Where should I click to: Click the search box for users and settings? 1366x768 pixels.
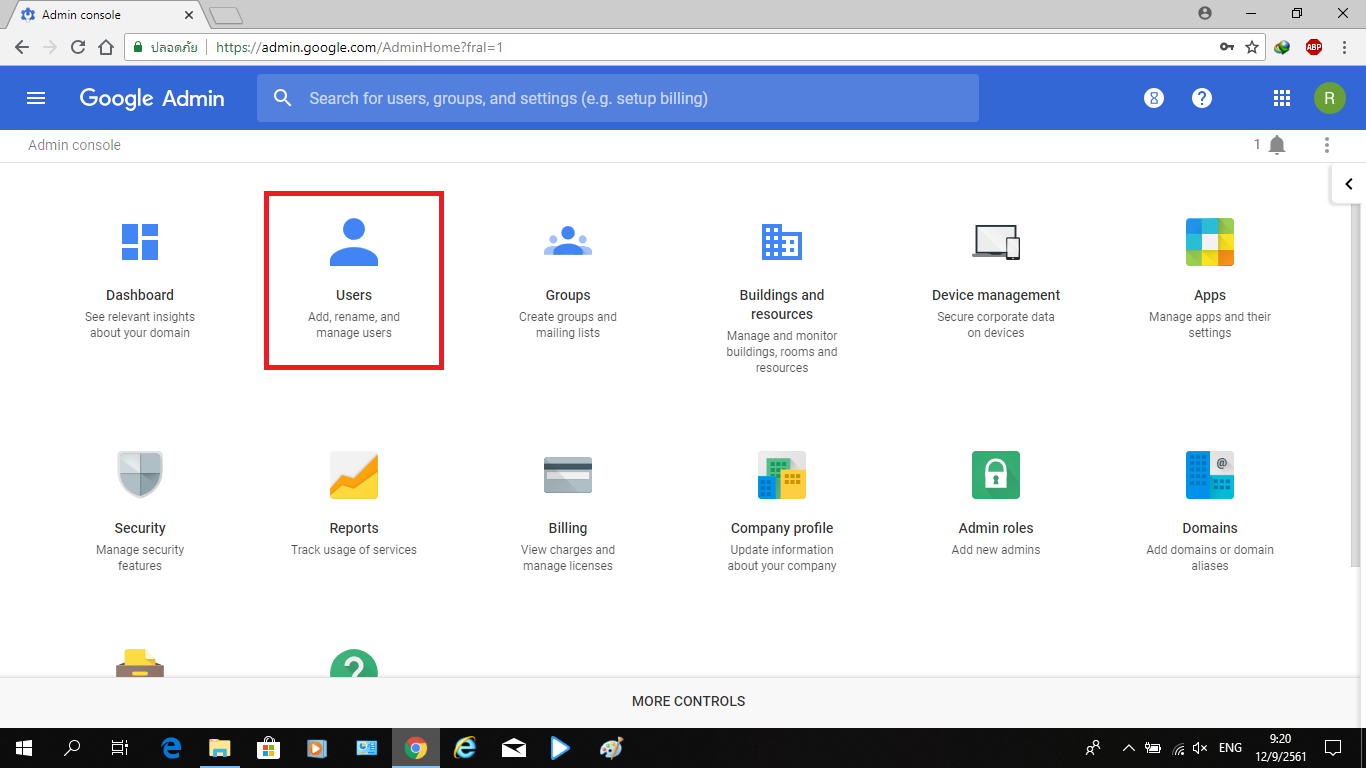point(617,98)
